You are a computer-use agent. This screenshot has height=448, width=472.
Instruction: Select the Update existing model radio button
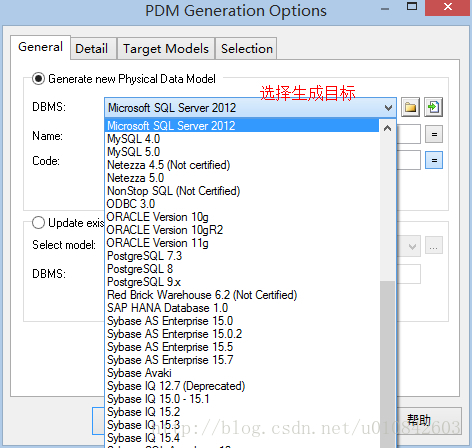38,223
